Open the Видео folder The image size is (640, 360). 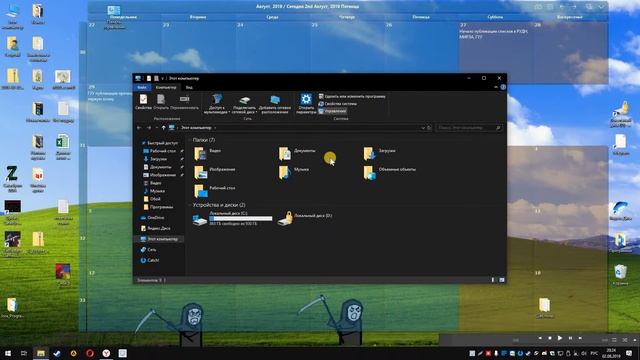(208, 153)
